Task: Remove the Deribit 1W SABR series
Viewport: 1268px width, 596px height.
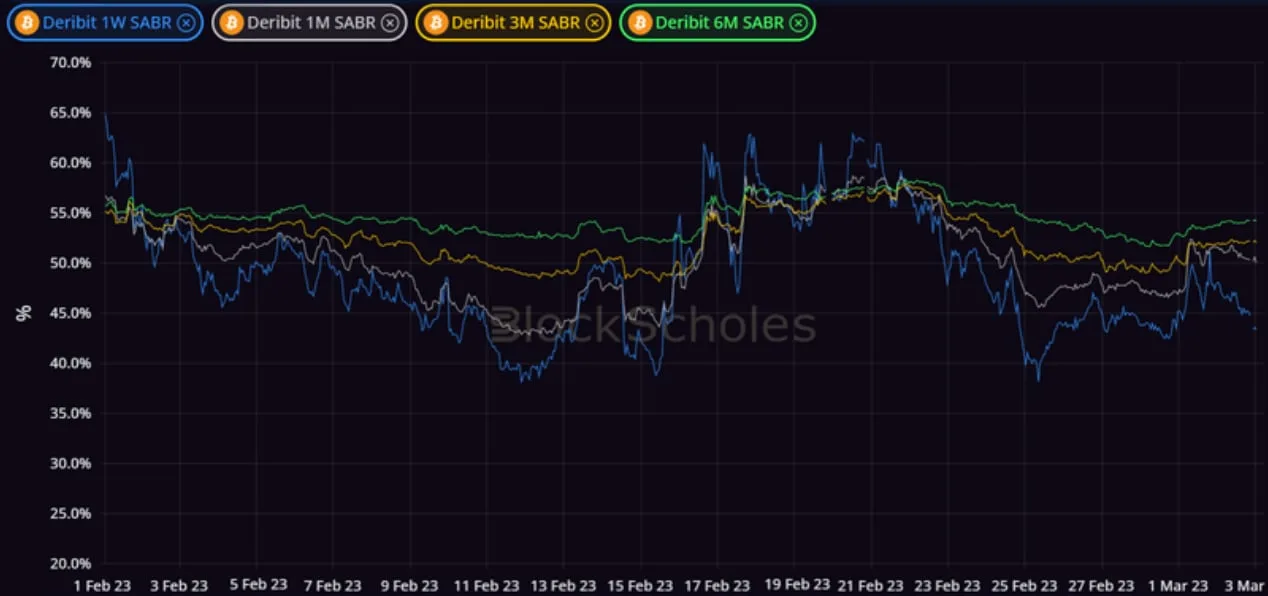Action: tap(185, 22)
